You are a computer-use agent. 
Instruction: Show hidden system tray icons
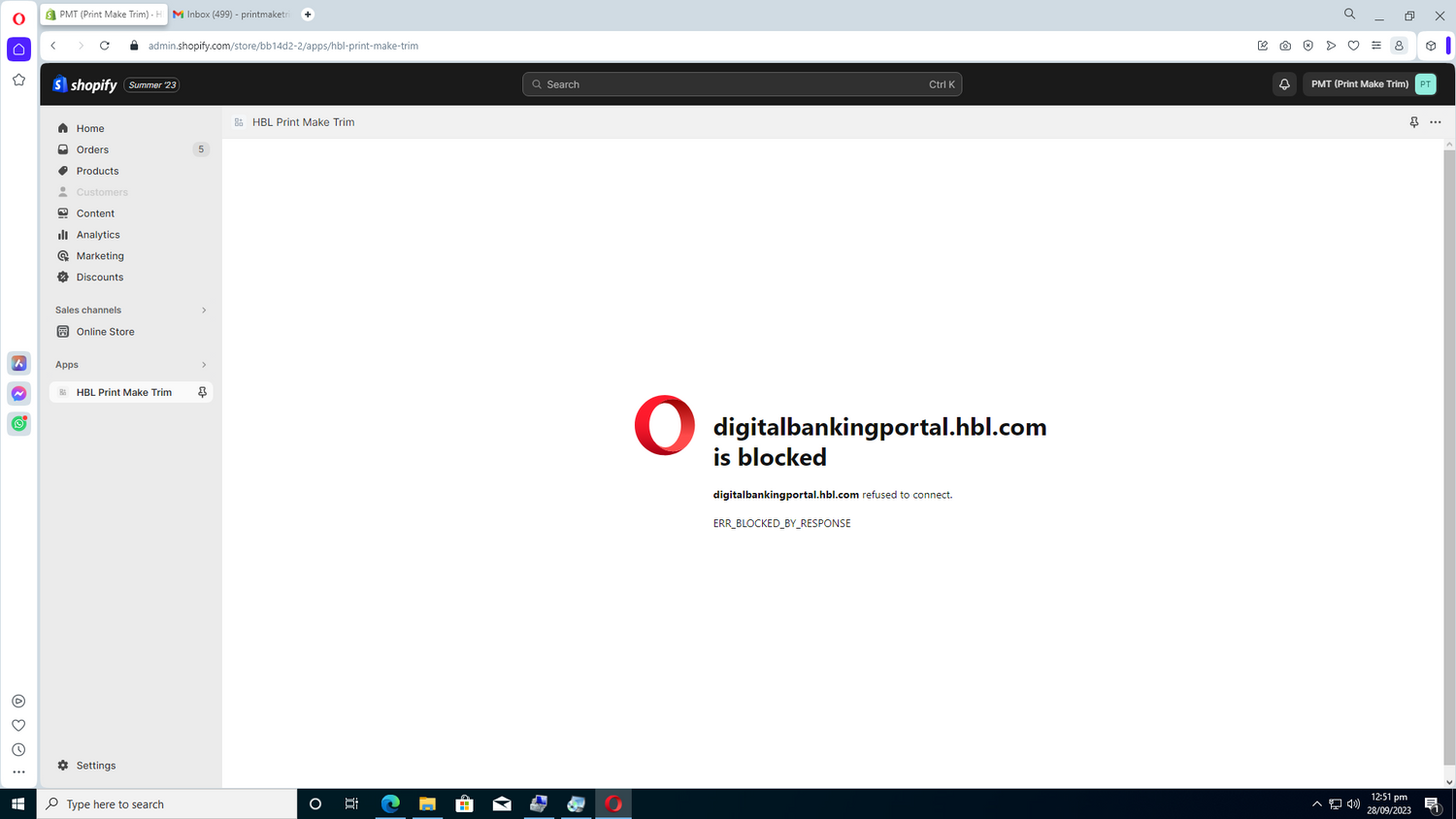(x=1317, y=803)
